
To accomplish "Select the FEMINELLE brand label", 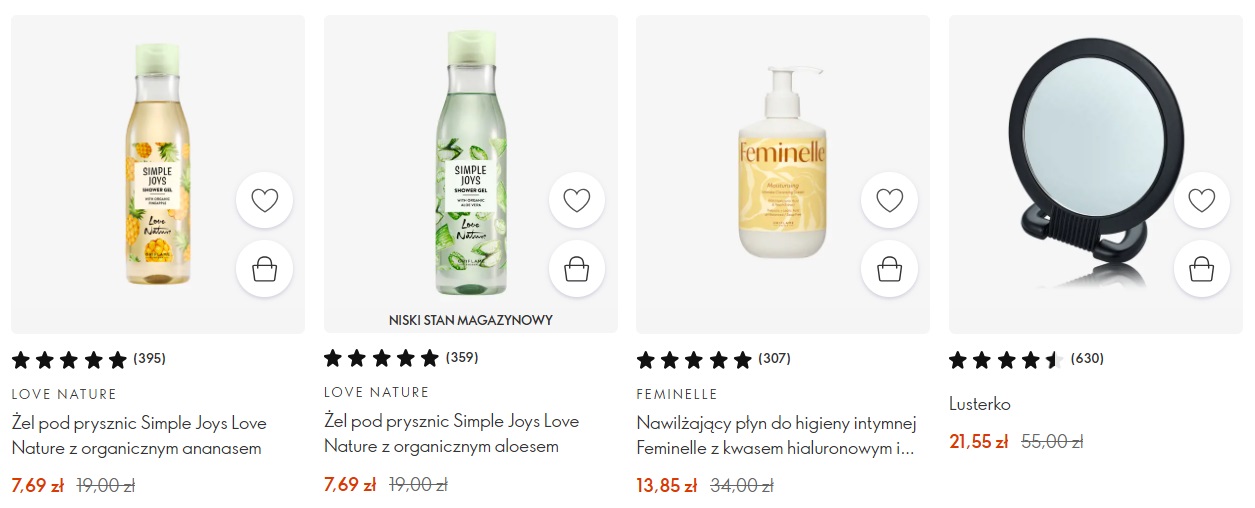I will point(677,394).
